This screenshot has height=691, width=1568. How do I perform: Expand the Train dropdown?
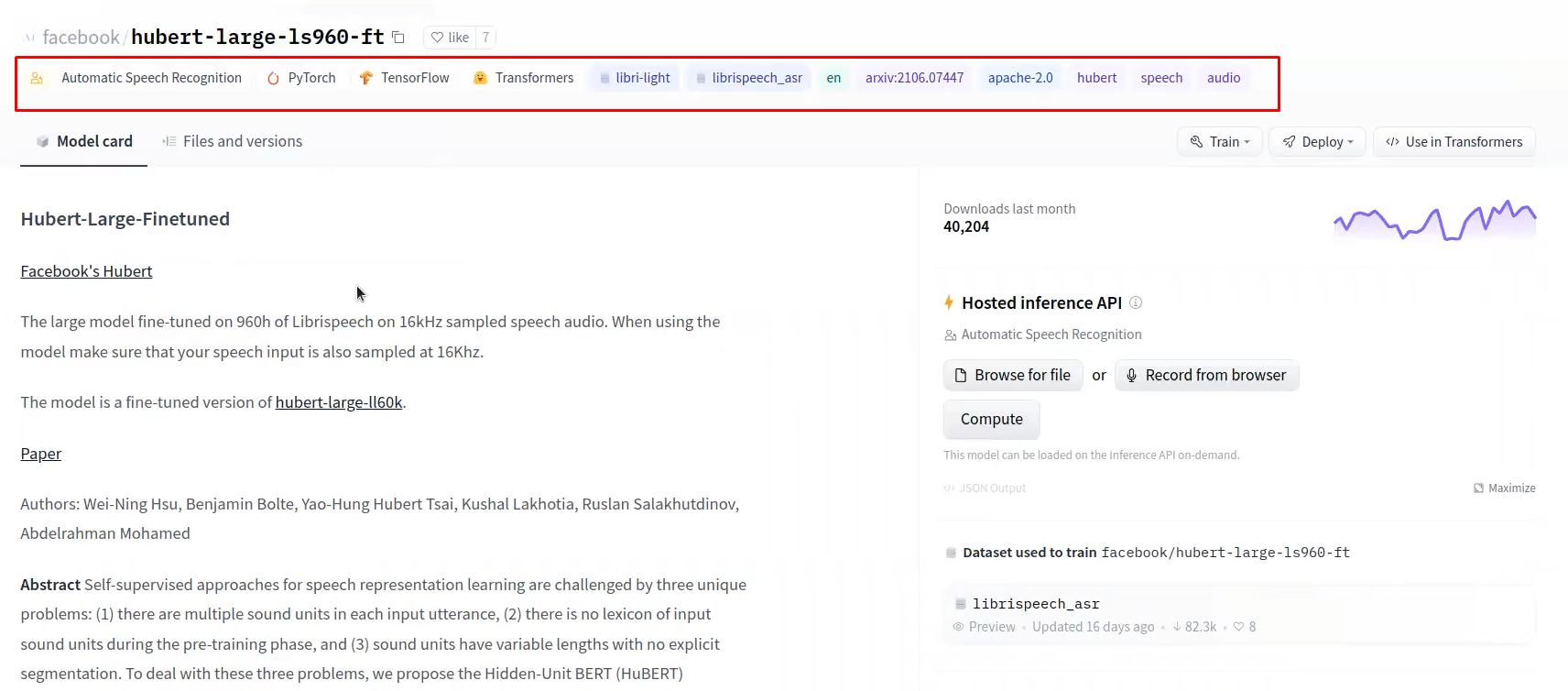[x=1220, y=142]
